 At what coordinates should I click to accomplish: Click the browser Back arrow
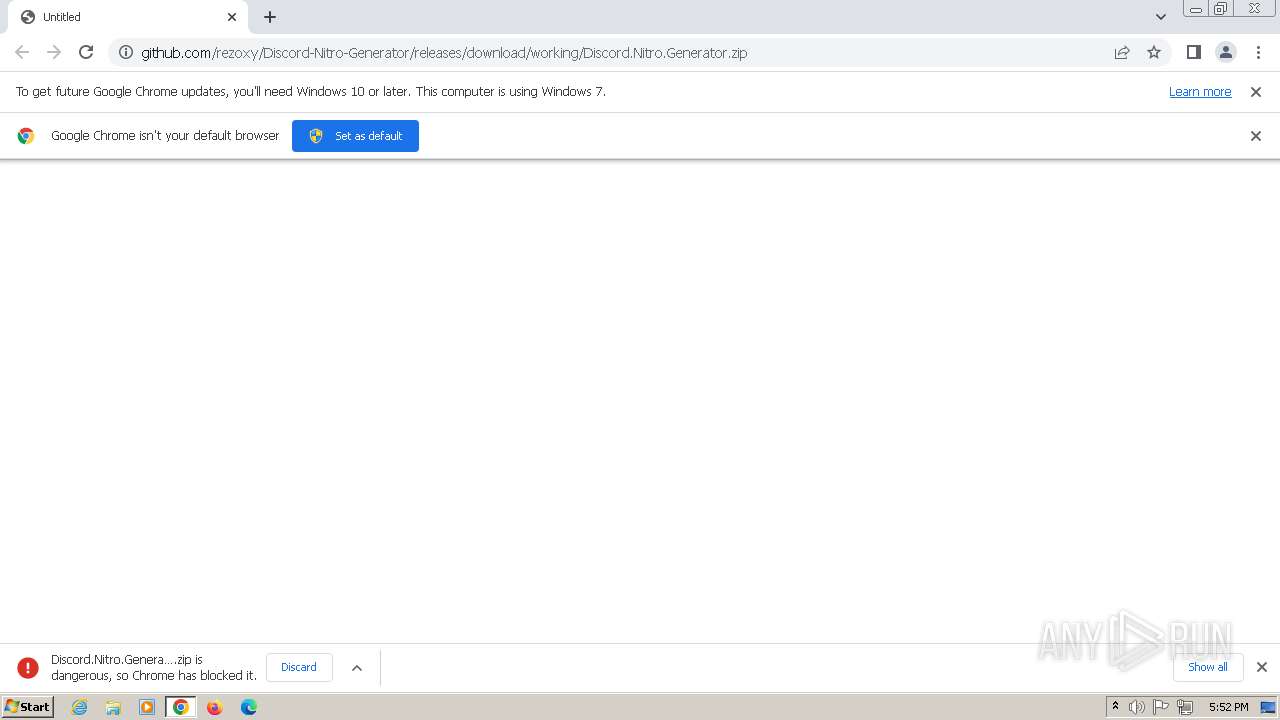point(22,52)
